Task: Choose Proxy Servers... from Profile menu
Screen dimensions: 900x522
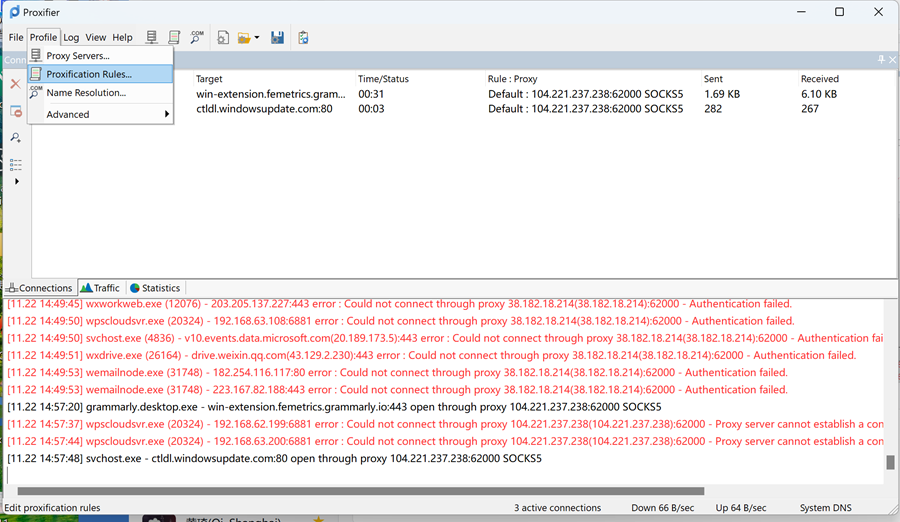Action: pyautogui.click(x=100, y=56)
